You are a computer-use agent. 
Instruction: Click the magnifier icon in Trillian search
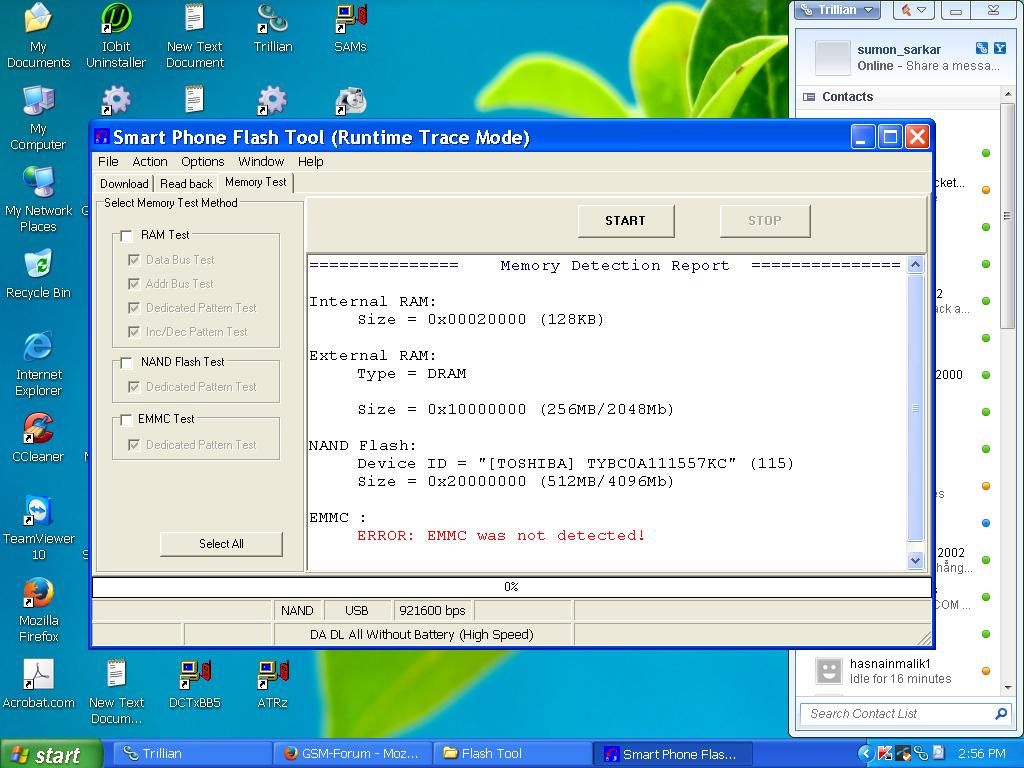point(1000,714)
